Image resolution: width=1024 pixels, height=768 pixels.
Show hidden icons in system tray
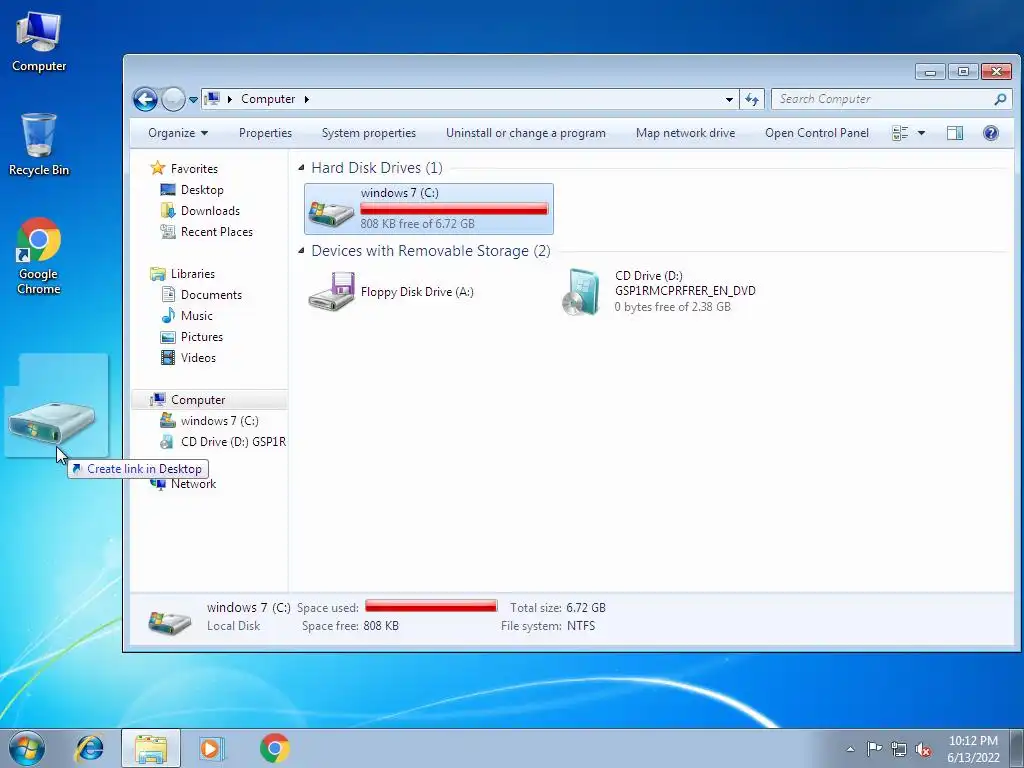tap(850, 749)
